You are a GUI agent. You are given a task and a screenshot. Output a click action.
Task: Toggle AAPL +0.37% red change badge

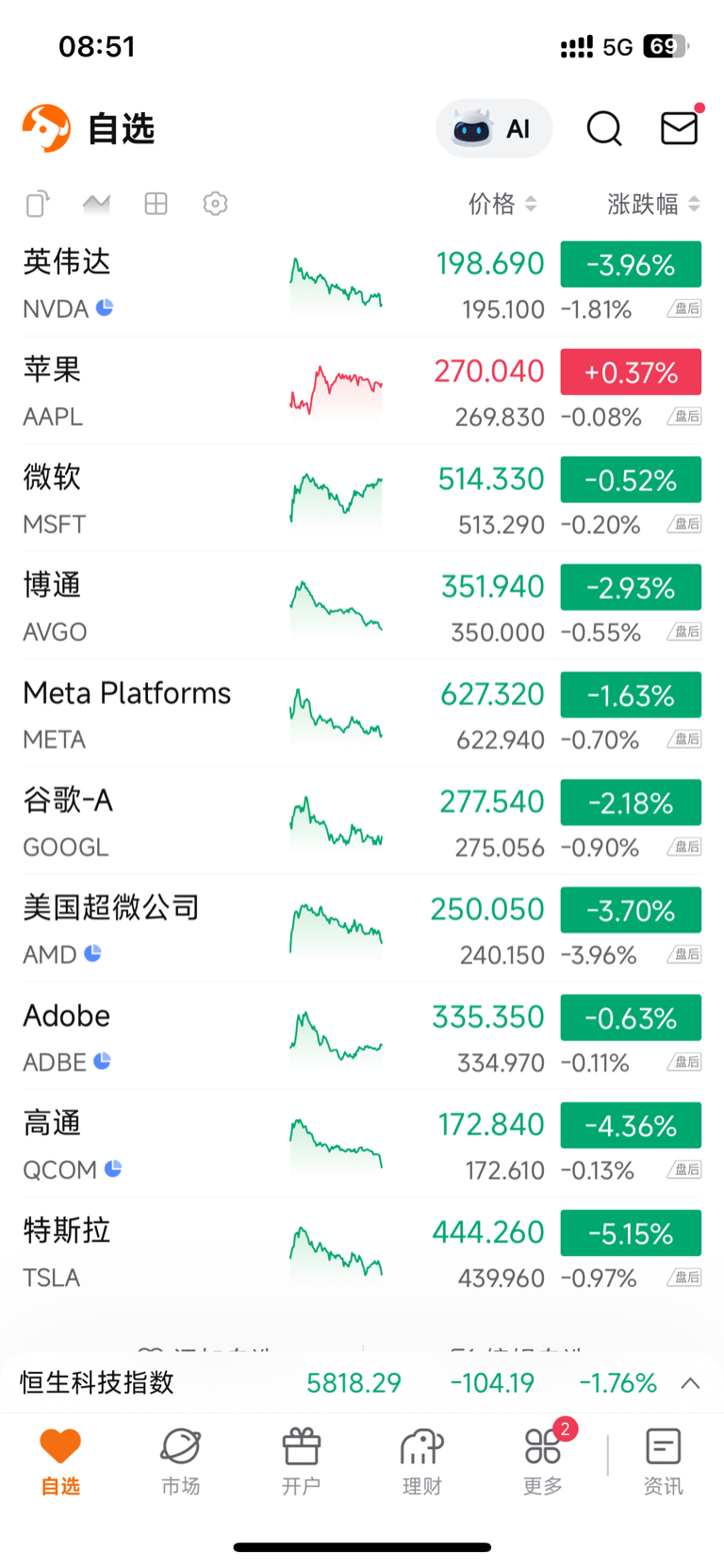pyautogui.click(x=631, y=371)
